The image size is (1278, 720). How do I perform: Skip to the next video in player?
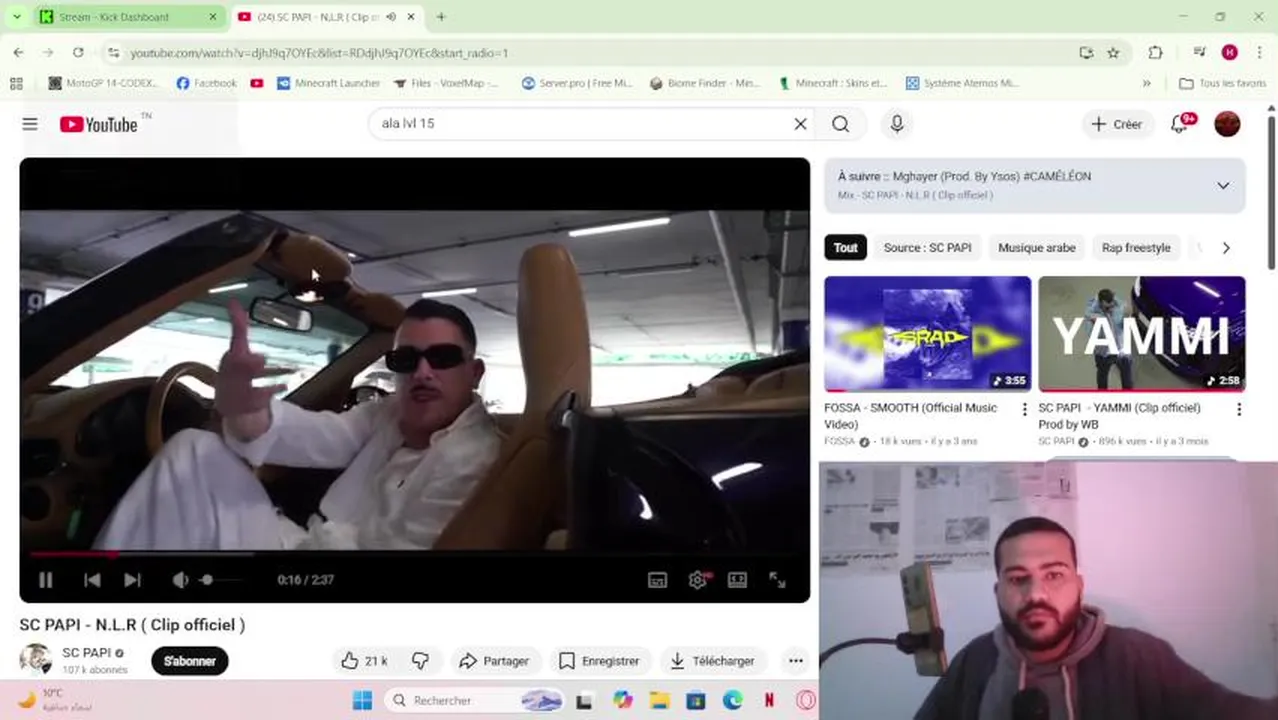tap(132, 580)
